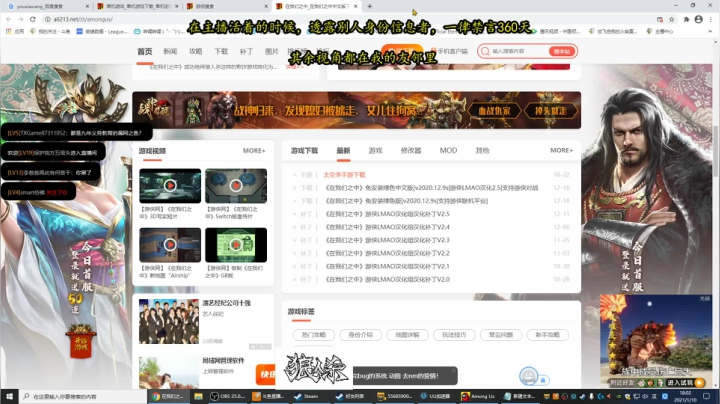720x404 pixels.
Task: Open the 汉化补丁V2.0 entry
Action: coord(387,279)
